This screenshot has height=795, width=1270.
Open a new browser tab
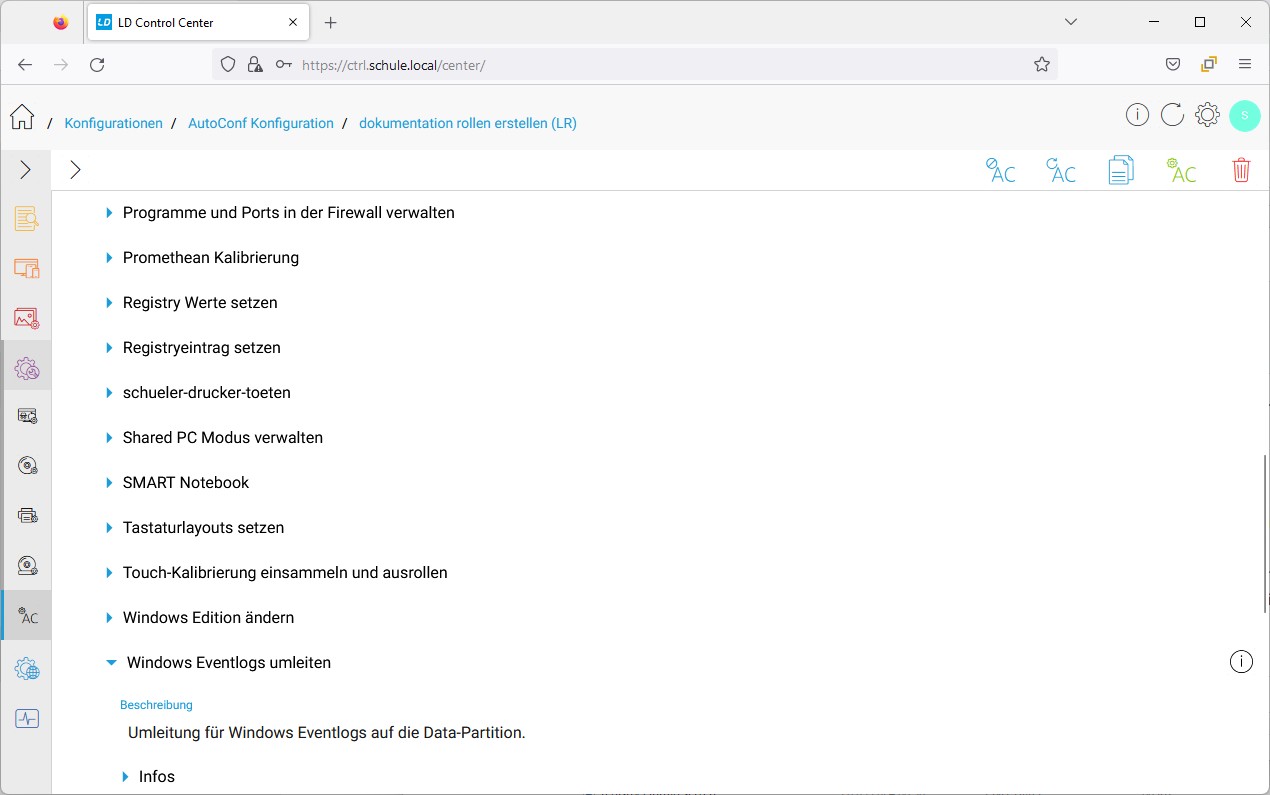click(x=331, y=22)
